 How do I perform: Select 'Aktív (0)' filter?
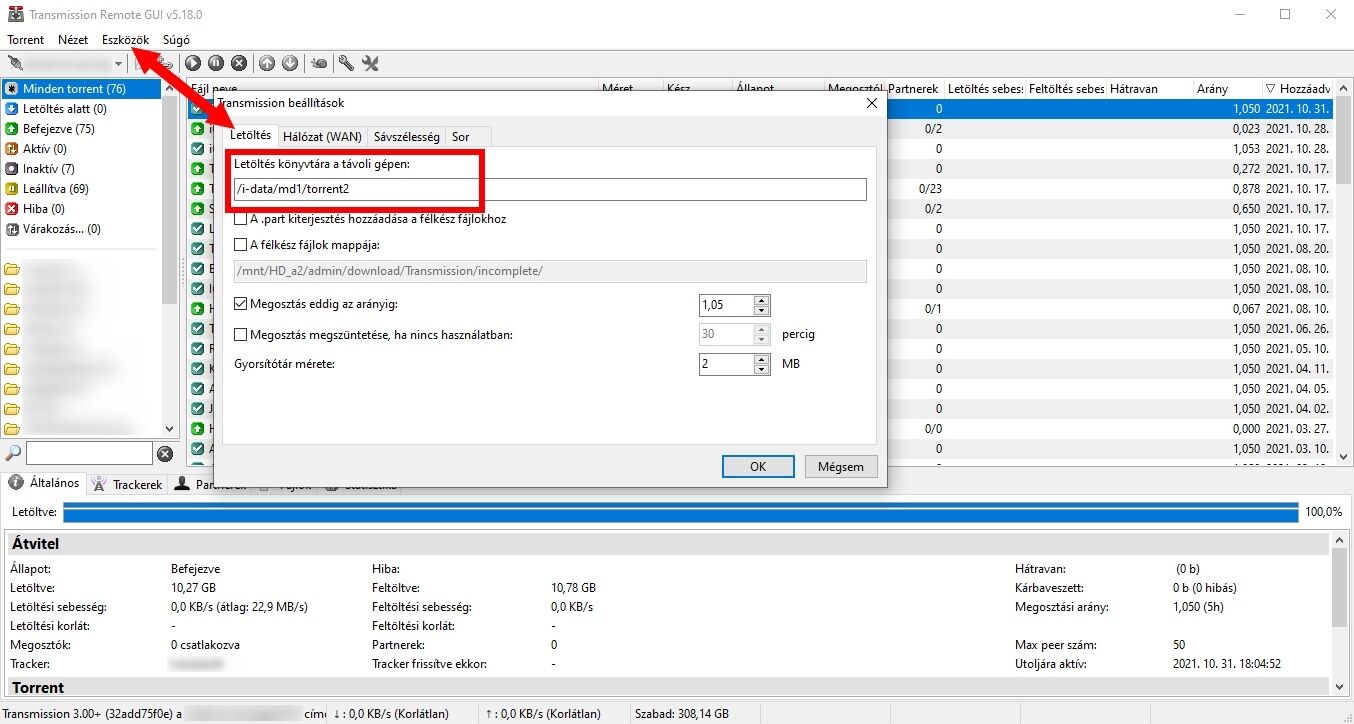coord(81,149)
